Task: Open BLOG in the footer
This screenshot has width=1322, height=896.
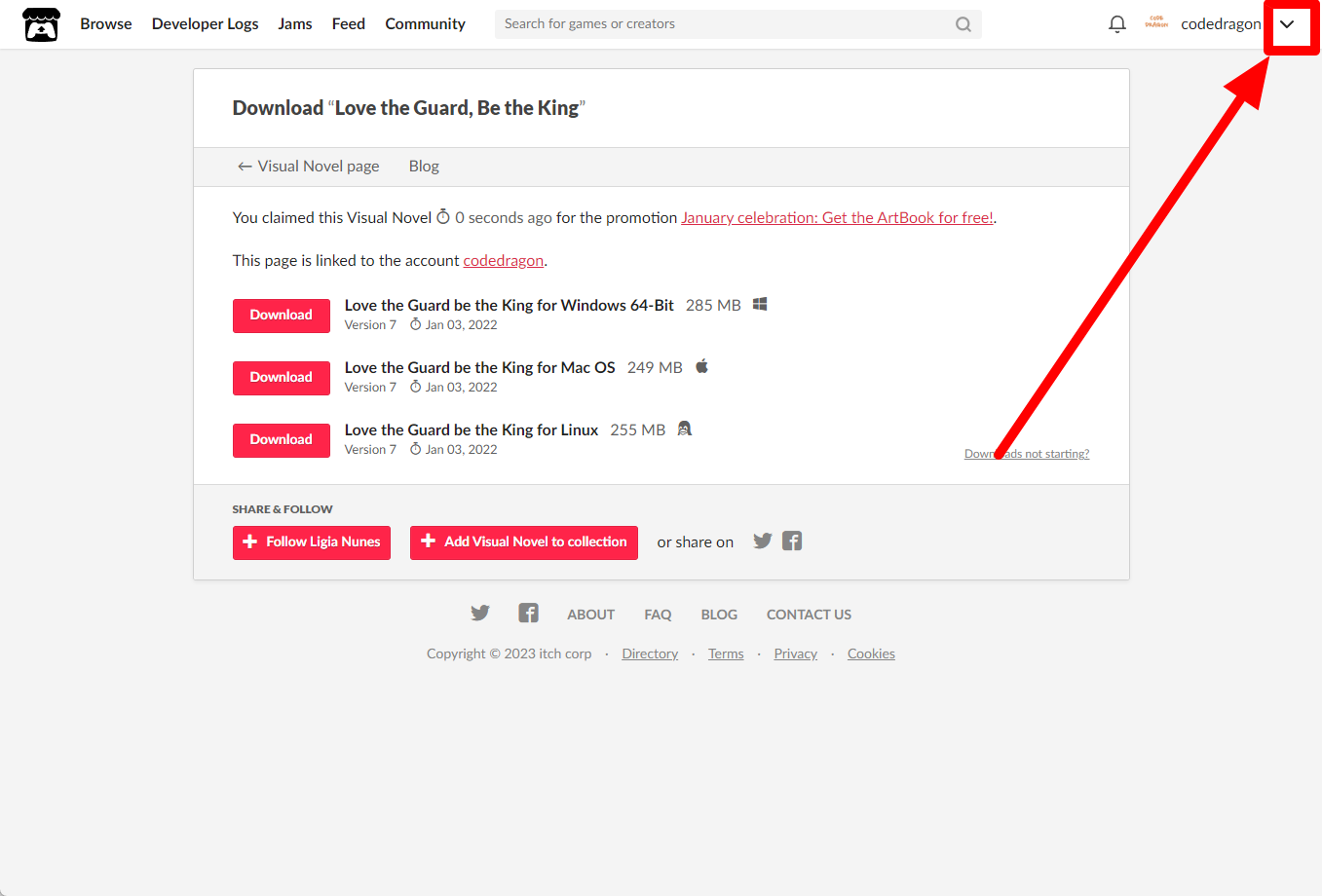Action: point(719,615)
